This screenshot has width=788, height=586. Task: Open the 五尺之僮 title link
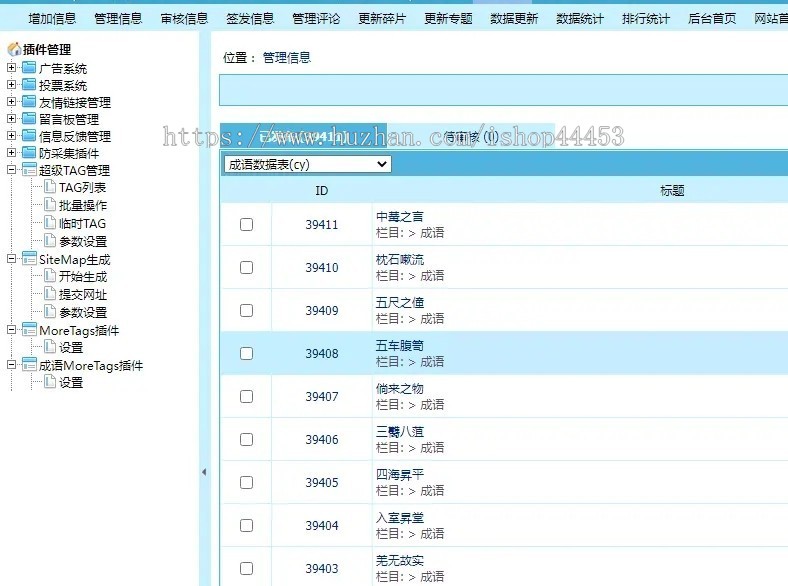tap(400, 303)
